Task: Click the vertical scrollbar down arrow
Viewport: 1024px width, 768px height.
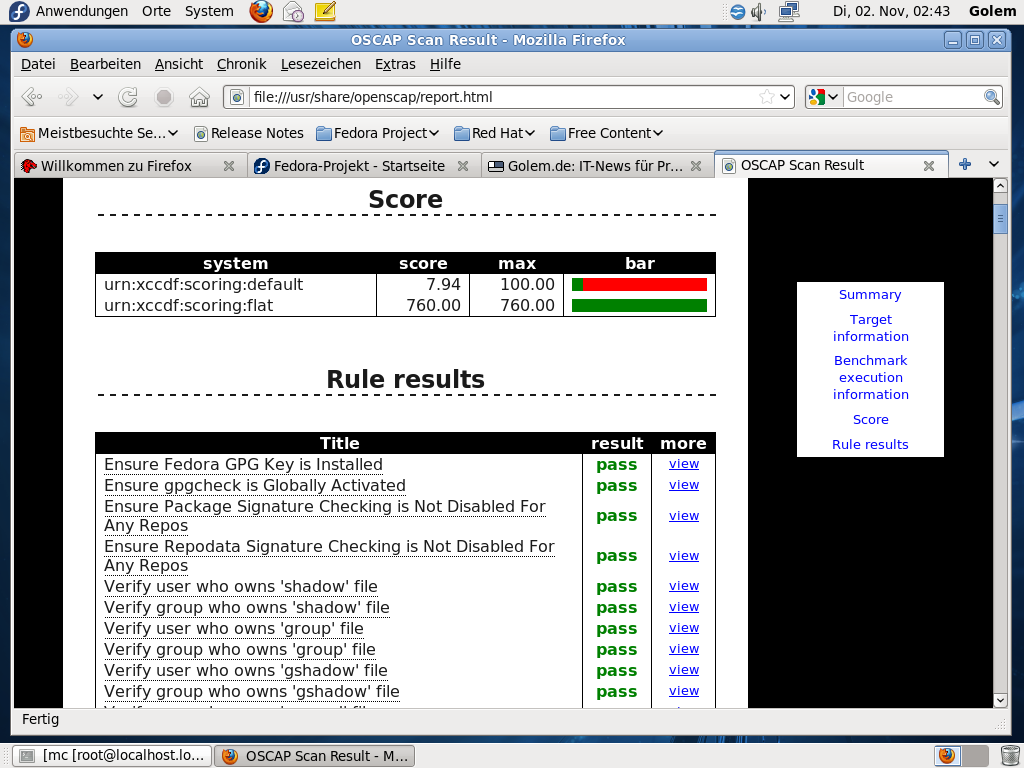Action: (1000, 700)
